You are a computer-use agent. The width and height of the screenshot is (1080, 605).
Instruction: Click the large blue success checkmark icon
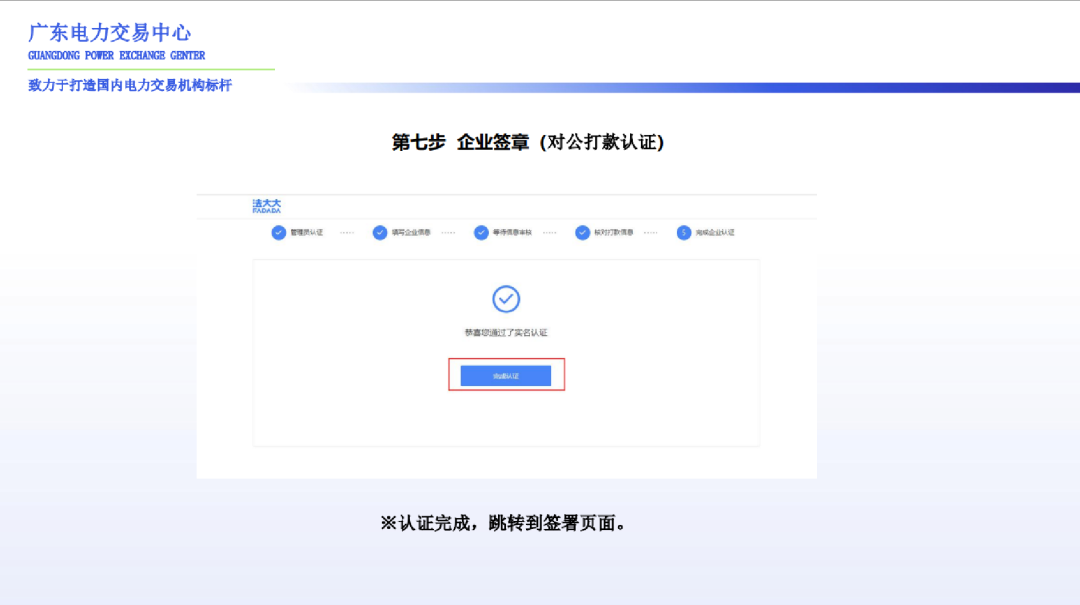506,298
